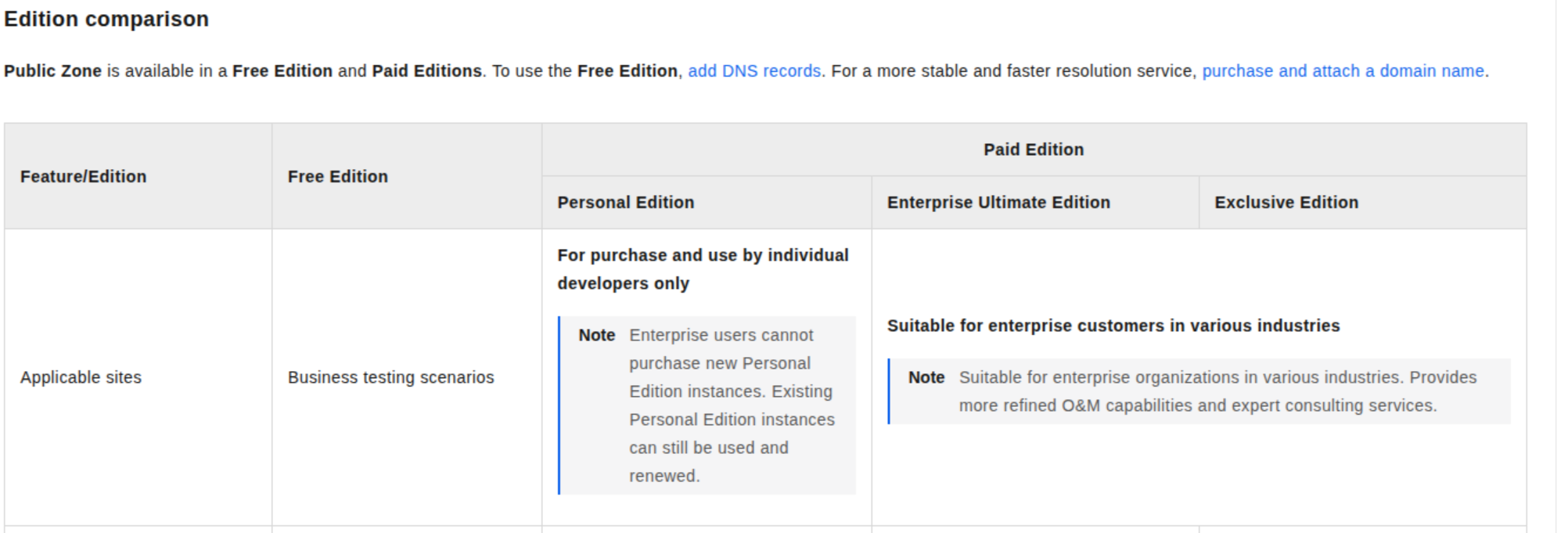Follow 'purchase and attach a domain name' link
The width and height of the screenshot is (1568, 533).
1343,71
